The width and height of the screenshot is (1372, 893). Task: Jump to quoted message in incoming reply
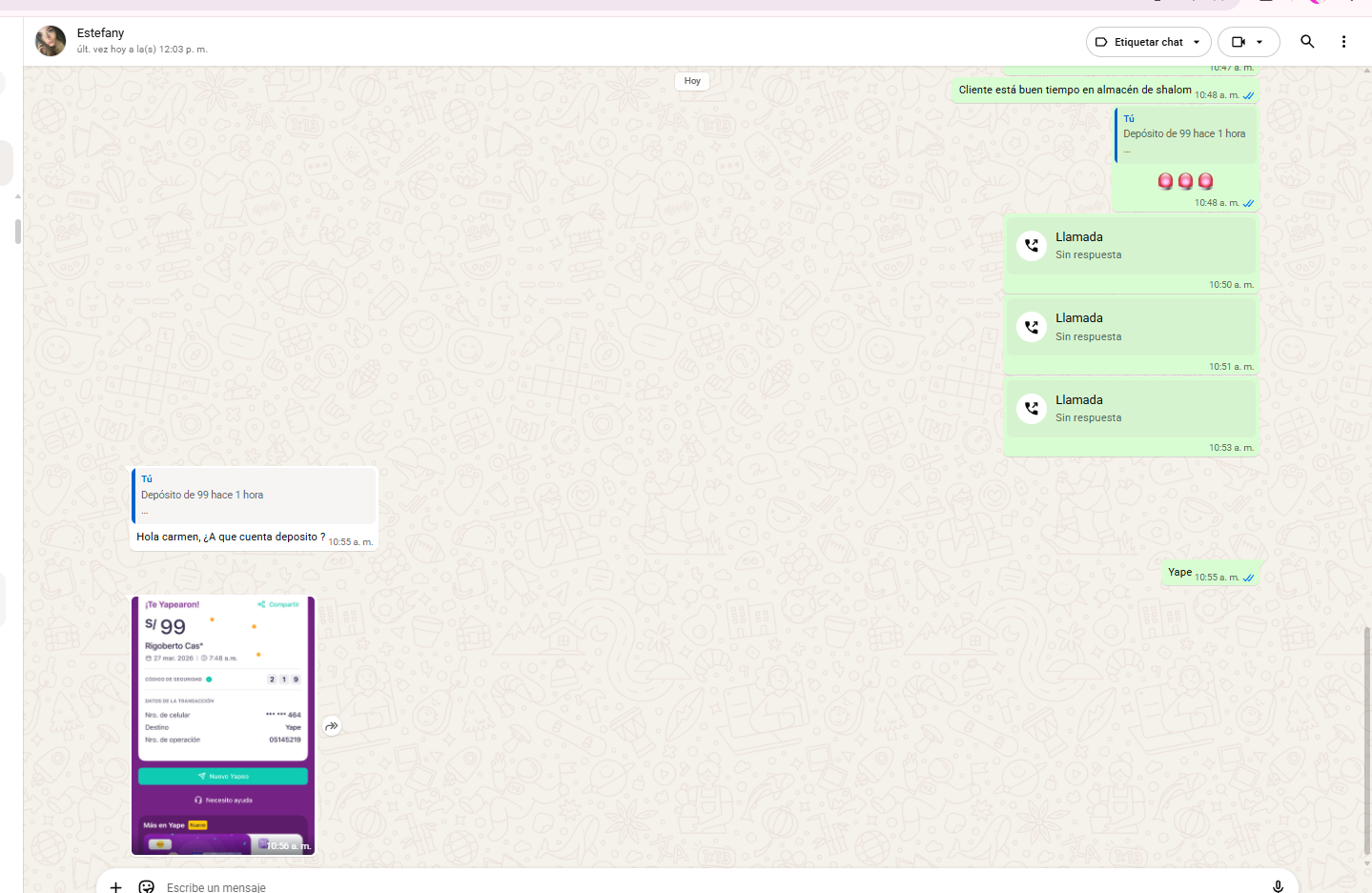click(x=254, y=495)
